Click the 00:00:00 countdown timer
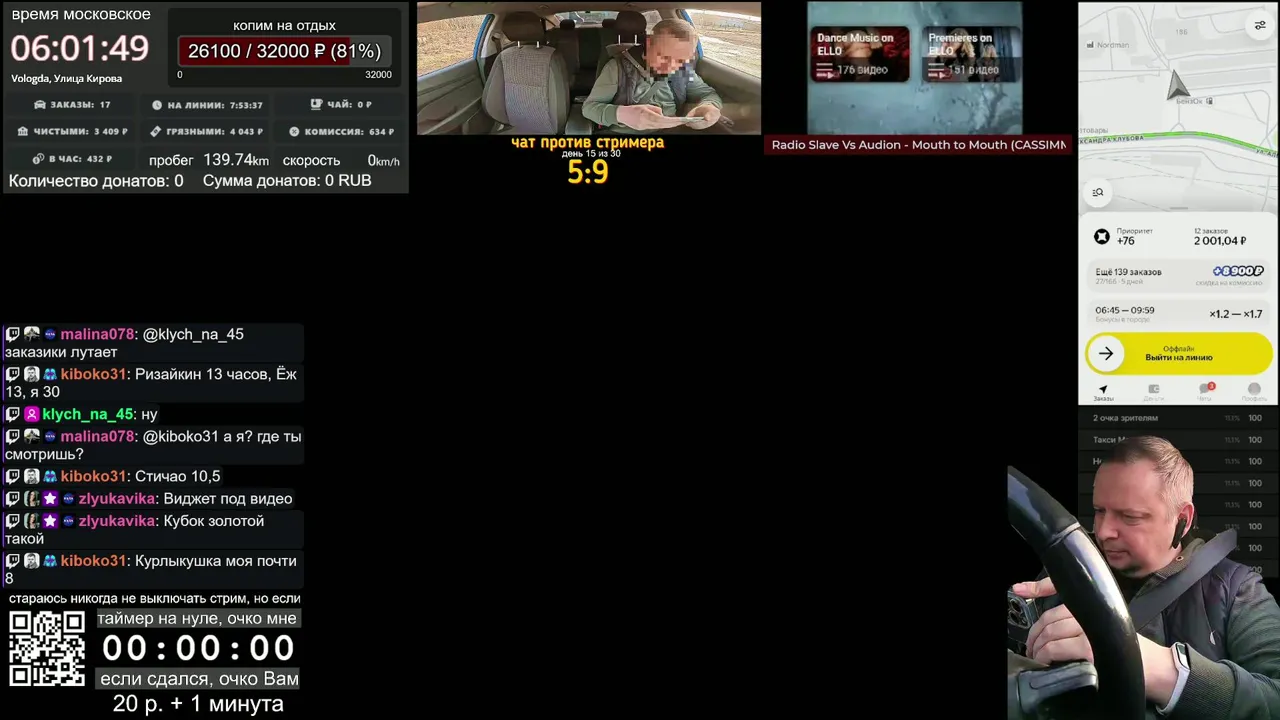The image size is (1280, 720). click(x=198, y=648)
